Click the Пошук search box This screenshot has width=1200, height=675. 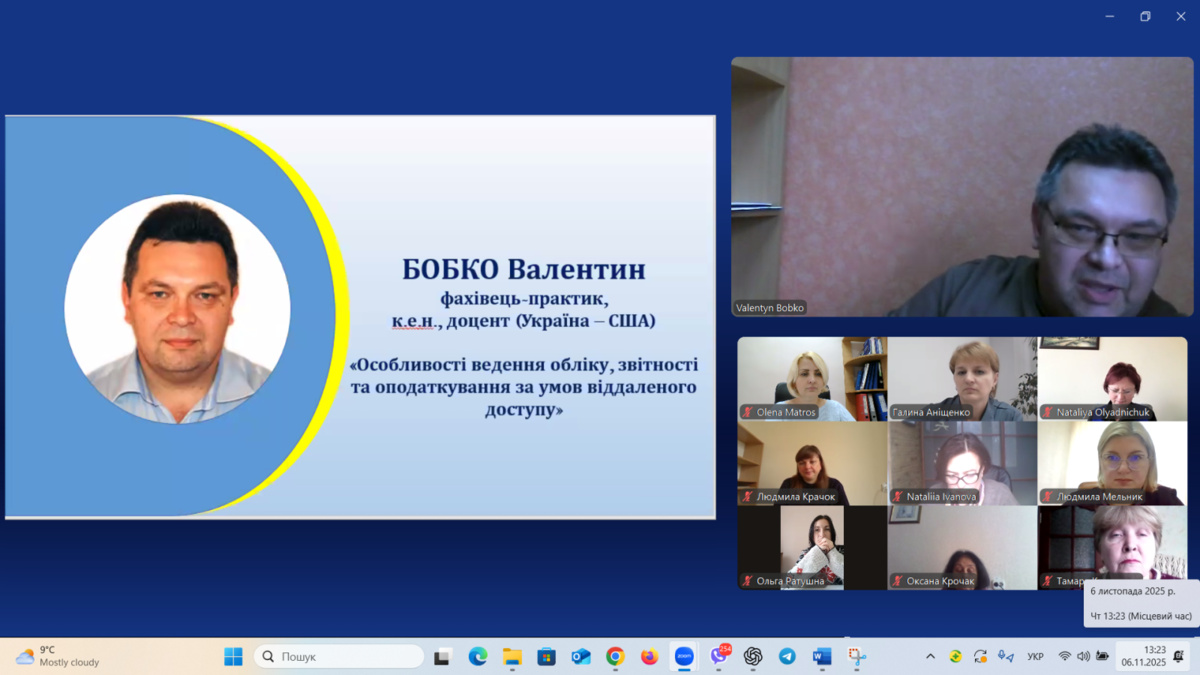[340, 656]
